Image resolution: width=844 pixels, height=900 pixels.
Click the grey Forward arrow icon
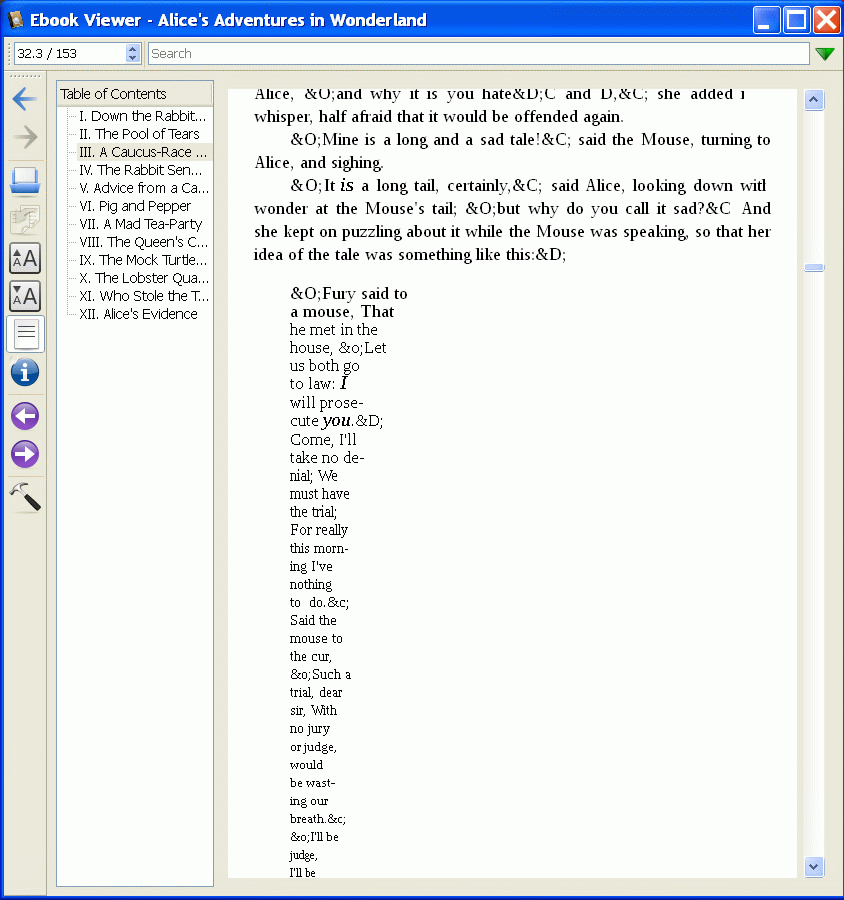click(x=25, y=137)
